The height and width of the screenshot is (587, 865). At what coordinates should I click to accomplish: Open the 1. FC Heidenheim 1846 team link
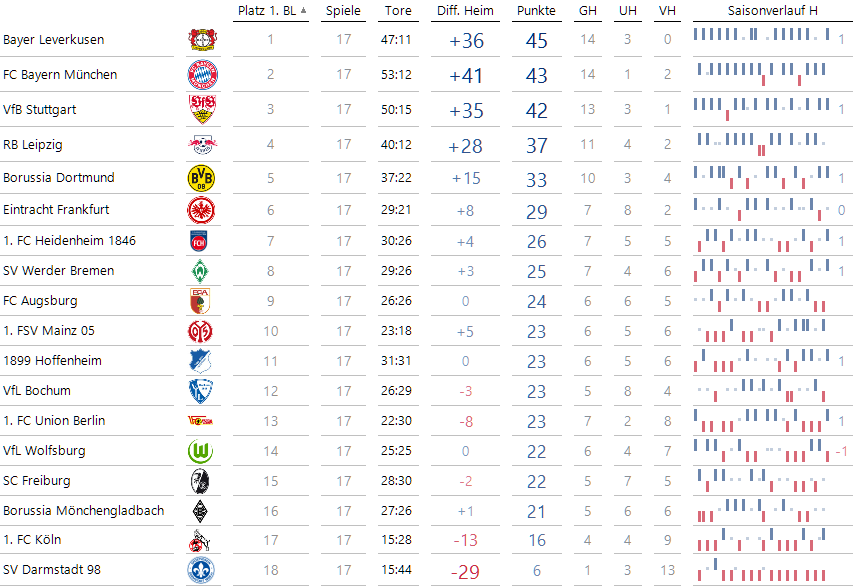[69, 241]
